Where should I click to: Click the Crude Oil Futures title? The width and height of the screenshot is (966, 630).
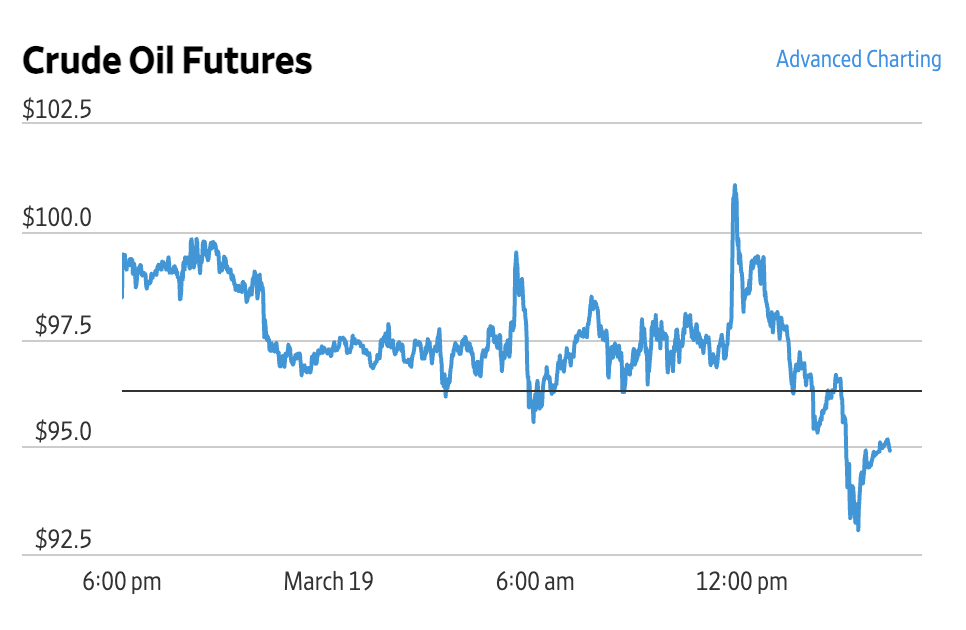167,62
